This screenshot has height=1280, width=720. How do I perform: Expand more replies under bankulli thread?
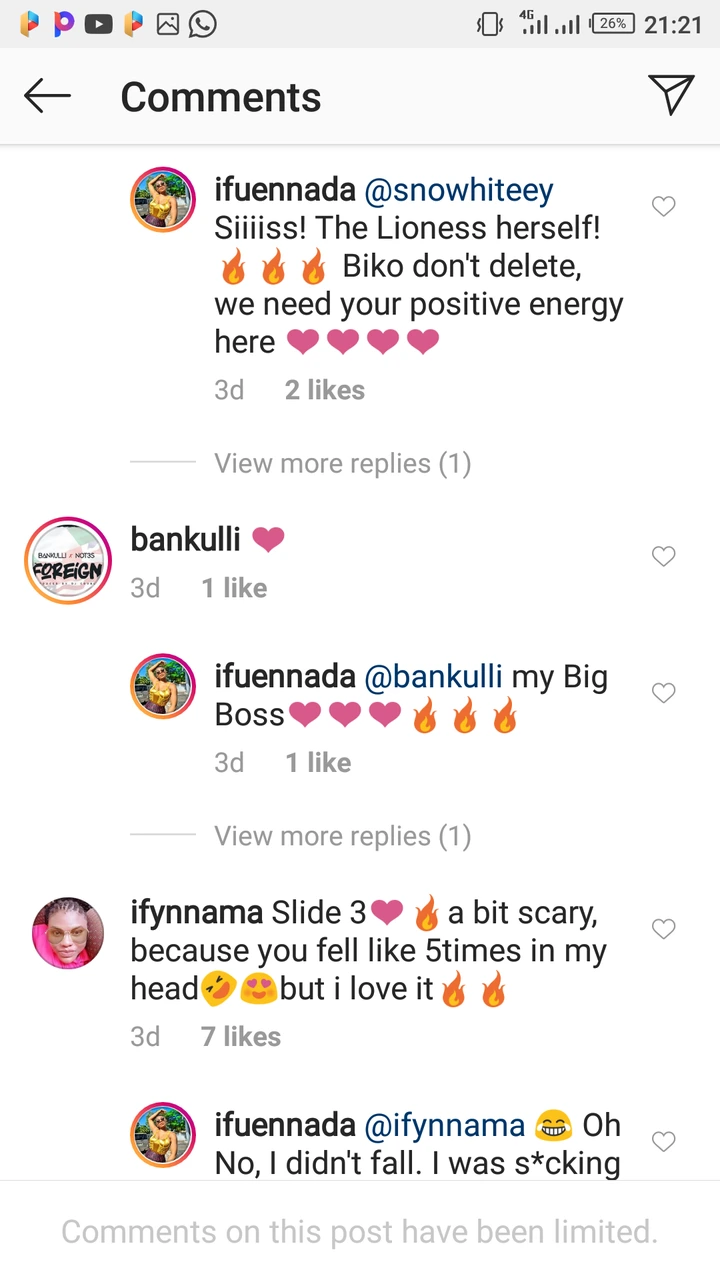[x=342, y=836]
